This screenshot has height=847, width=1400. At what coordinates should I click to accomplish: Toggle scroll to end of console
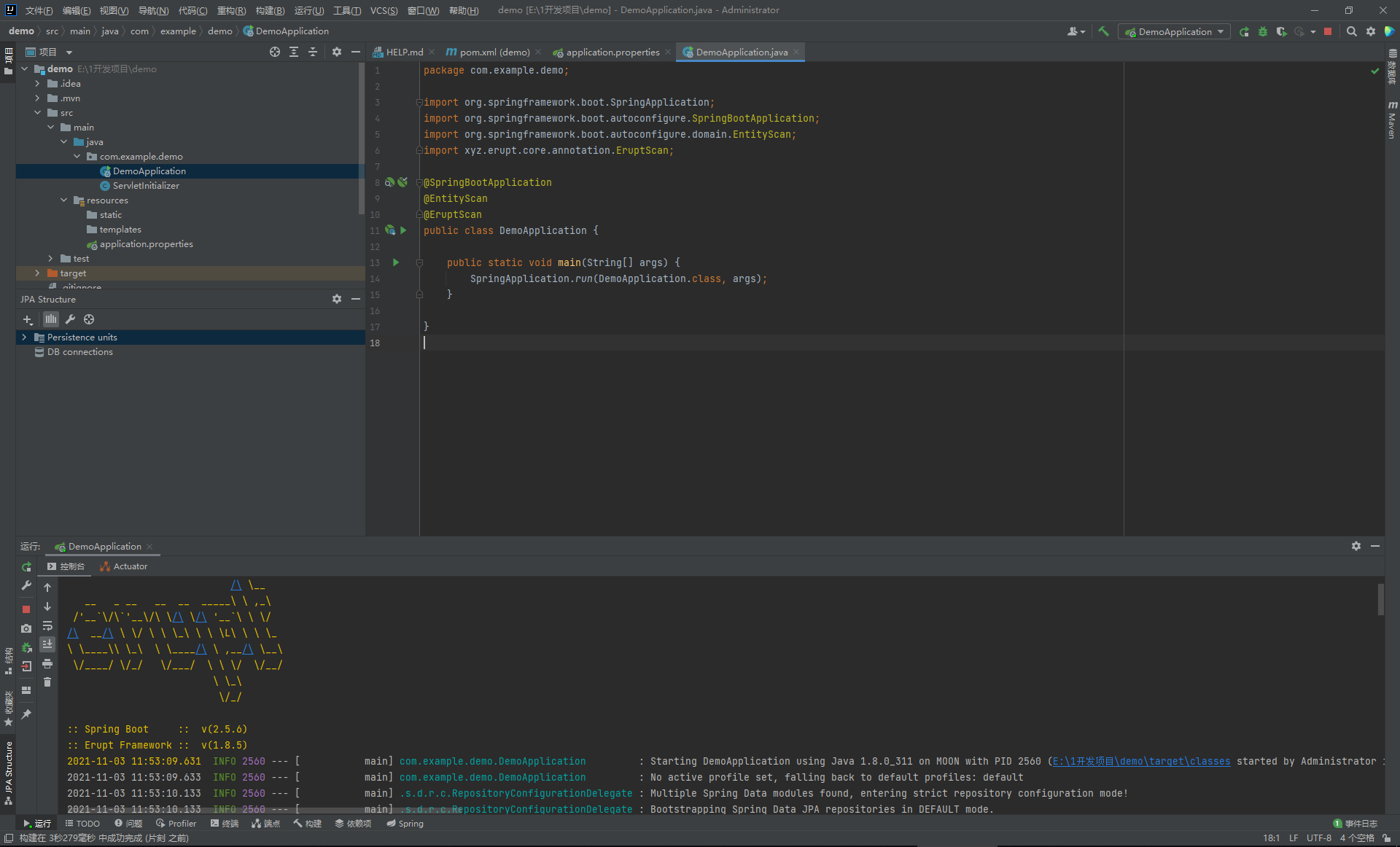click(x=47, y=644)
